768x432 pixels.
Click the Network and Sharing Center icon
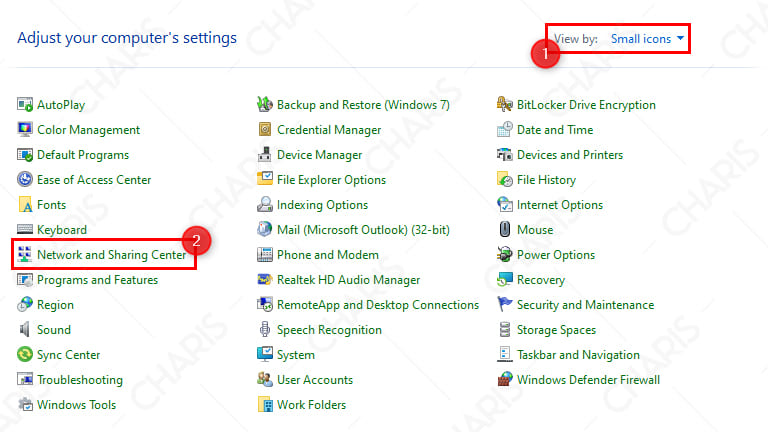coord(25,254)
